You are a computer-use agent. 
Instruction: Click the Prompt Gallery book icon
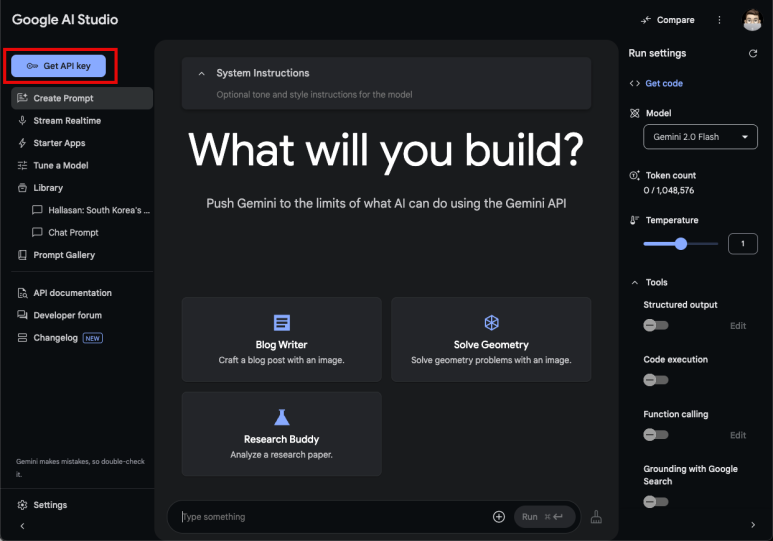click(x=22, y=255)
